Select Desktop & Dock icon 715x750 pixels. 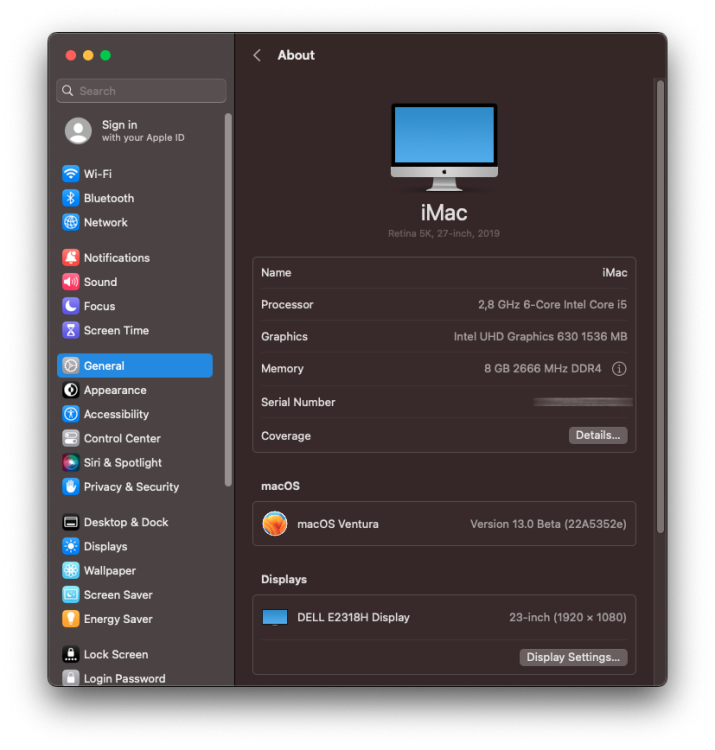click(71, 522)
